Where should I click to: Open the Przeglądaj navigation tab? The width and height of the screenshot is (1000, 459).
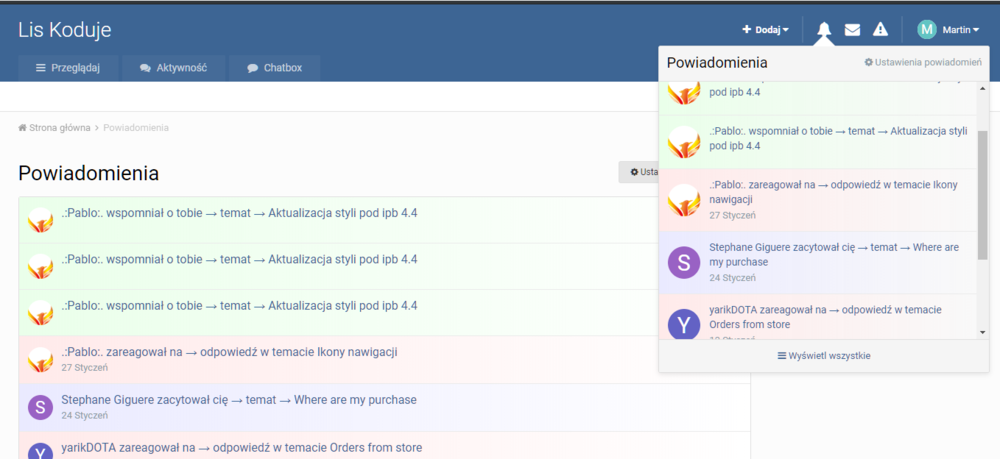(x=68, y=68)
